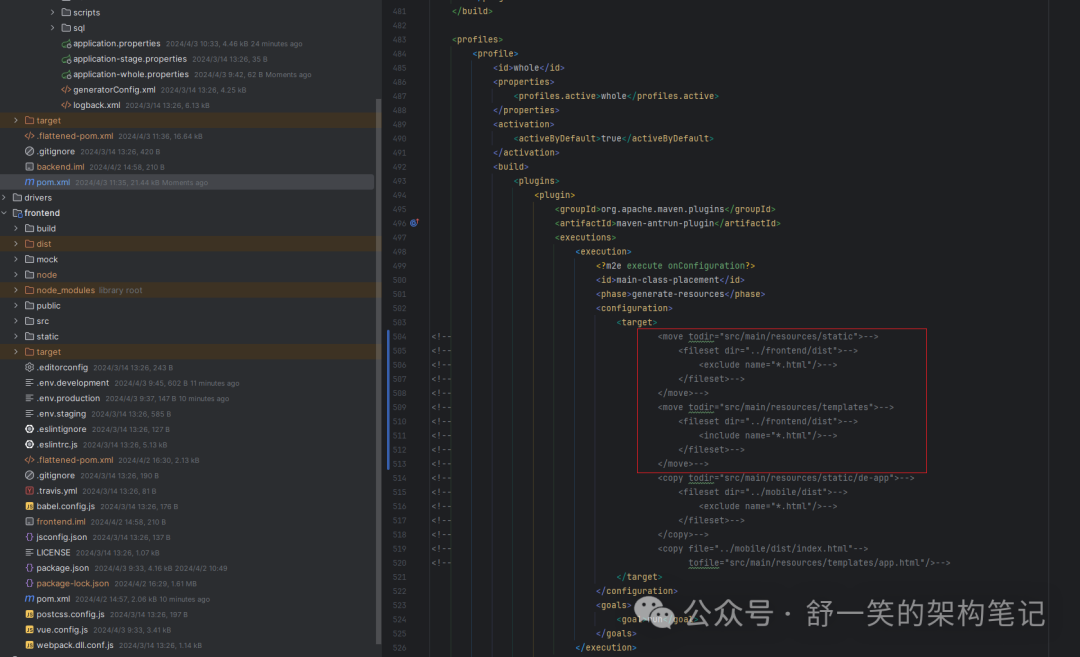Expand the dist folder in frontend
This screenshot has width=1080, height=657.
tap(16, 244)
